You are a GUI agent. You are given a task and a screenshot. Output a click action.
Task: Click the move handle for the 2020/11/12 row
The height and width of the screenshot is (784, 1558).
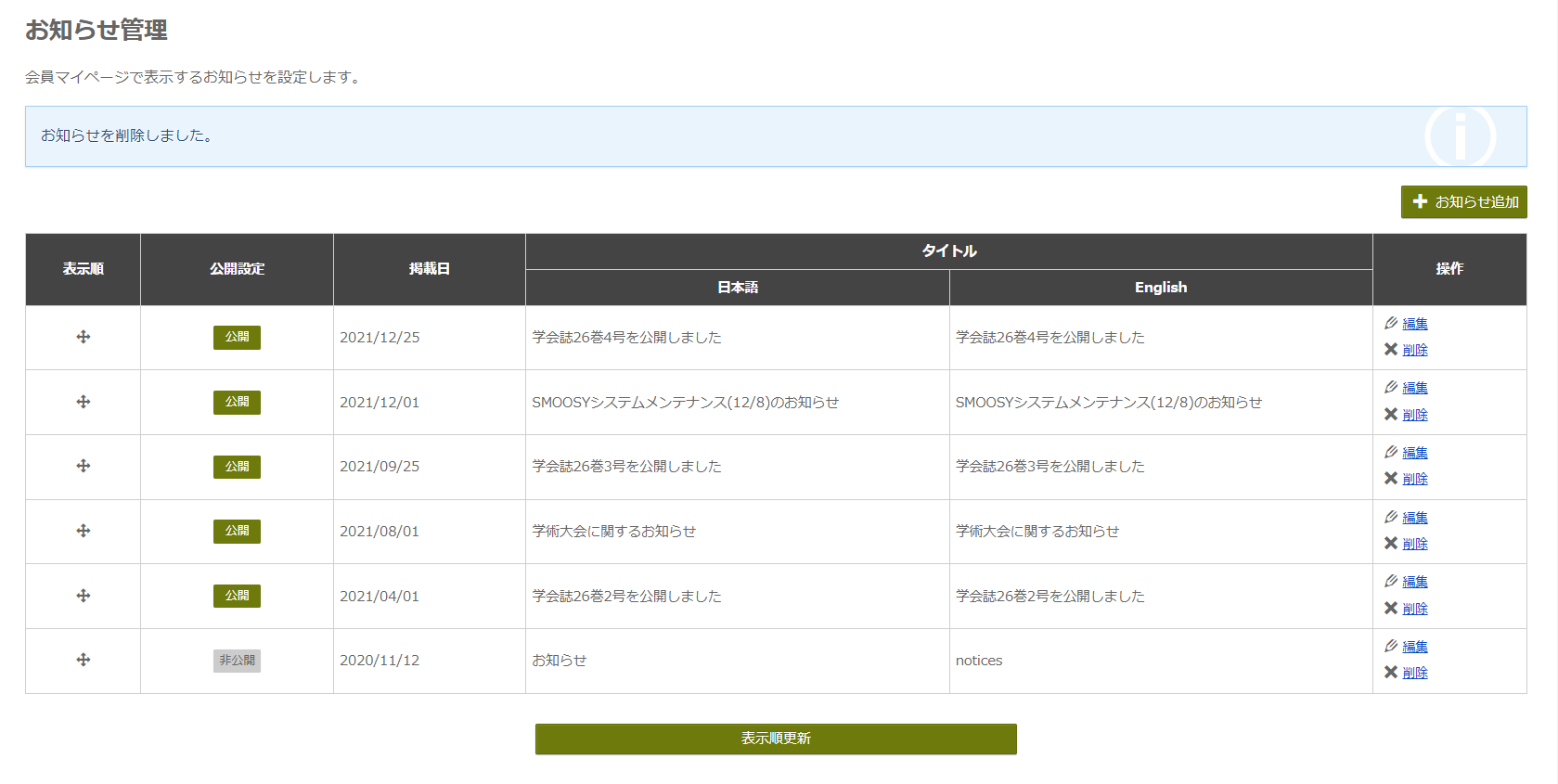[x=84, y=660]
